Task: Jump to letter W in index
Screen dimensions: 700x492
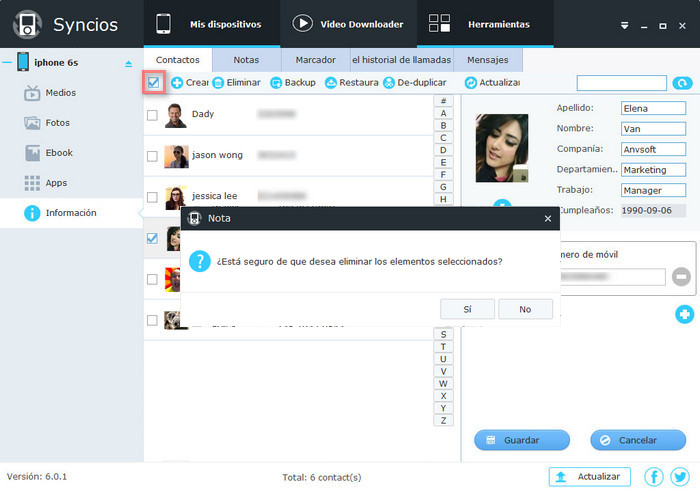Action: (x=443, y=384)
